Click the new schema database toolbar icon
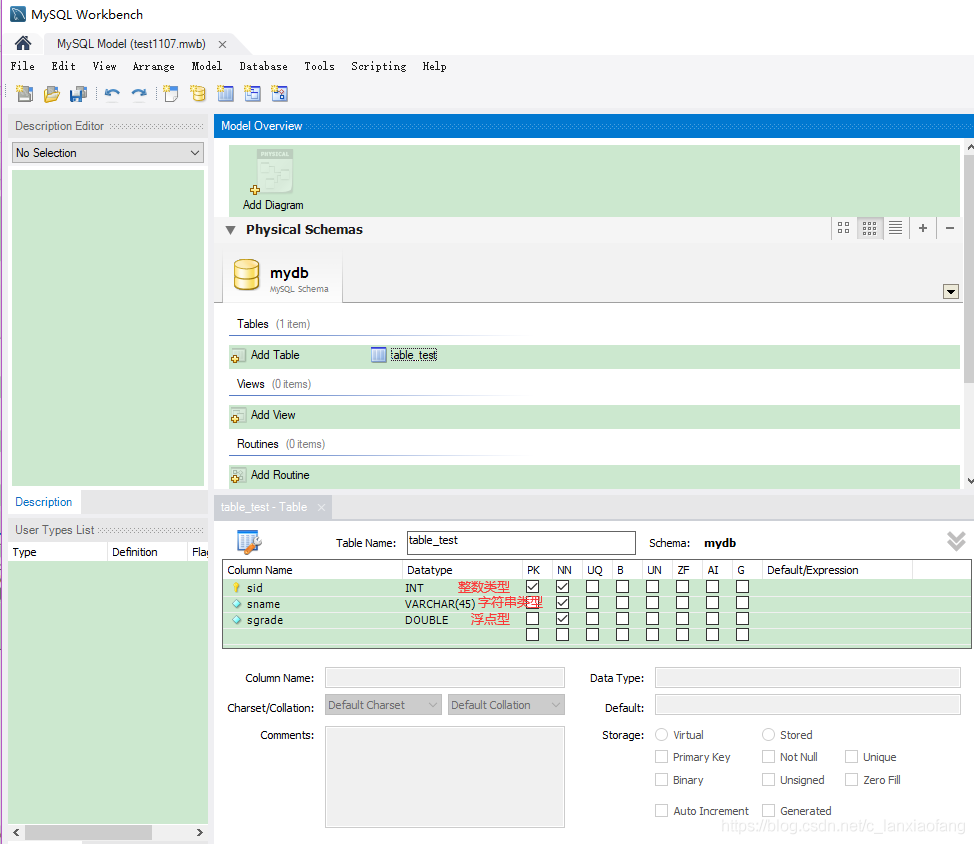This screenshot has height=844, width=974. 198,94
